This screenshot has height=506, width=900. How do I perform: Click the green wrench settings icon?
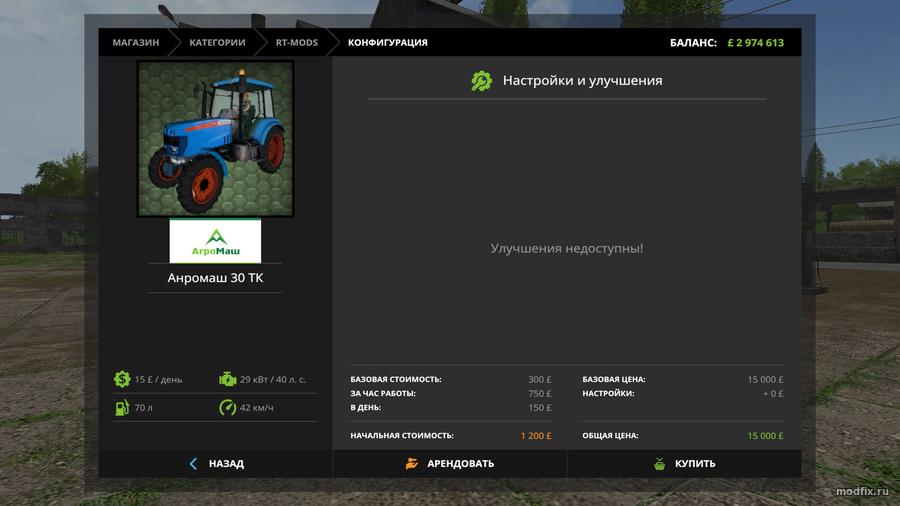(x=482, y=80)
